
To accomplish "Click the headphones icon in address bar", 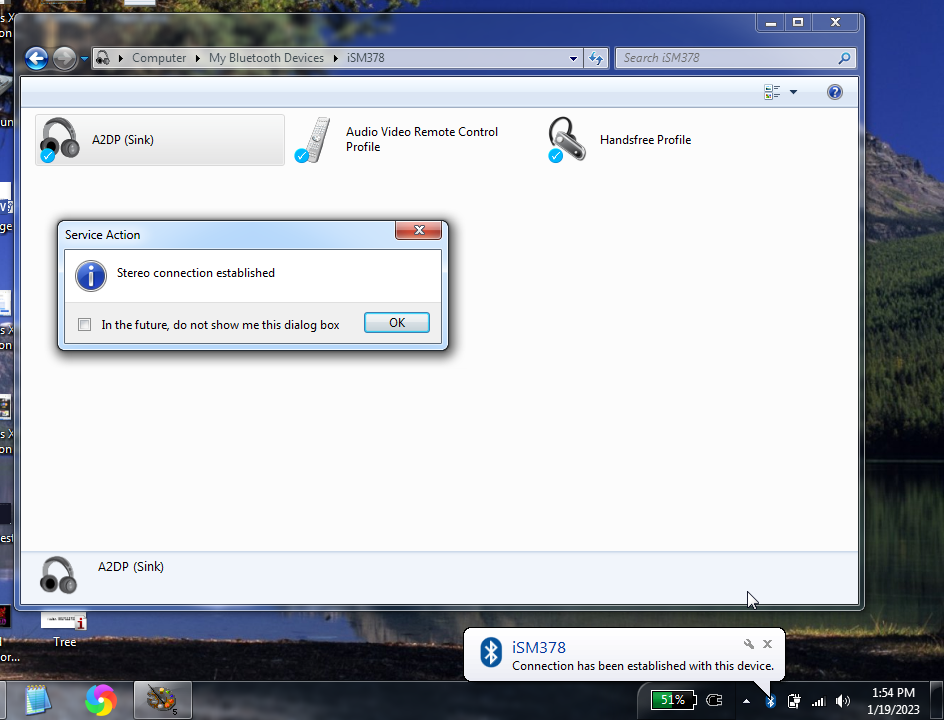I will point(103,58).
